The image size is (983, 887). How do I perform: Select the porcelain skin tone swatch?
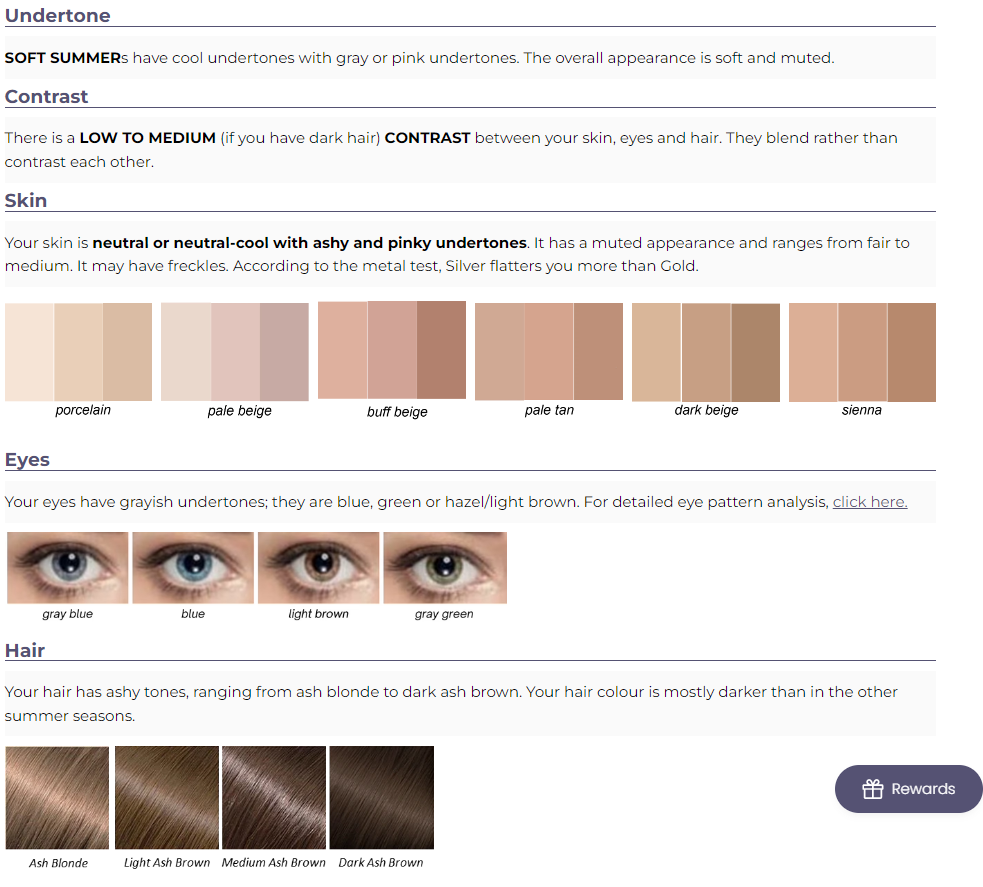[79, 352]
